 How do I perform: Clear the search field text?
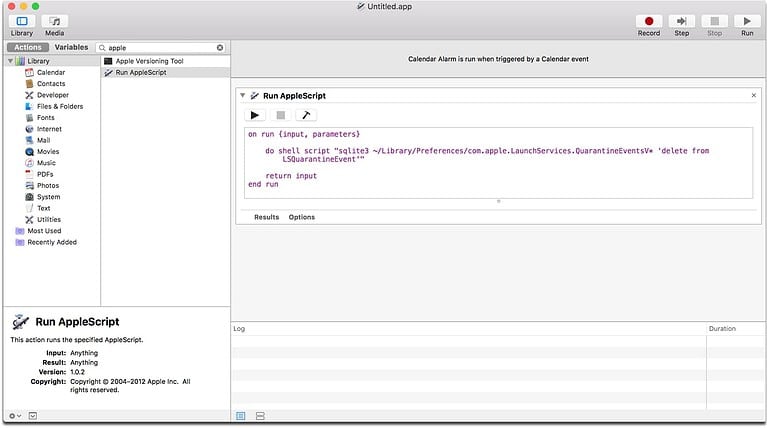[x=220, y=47]
